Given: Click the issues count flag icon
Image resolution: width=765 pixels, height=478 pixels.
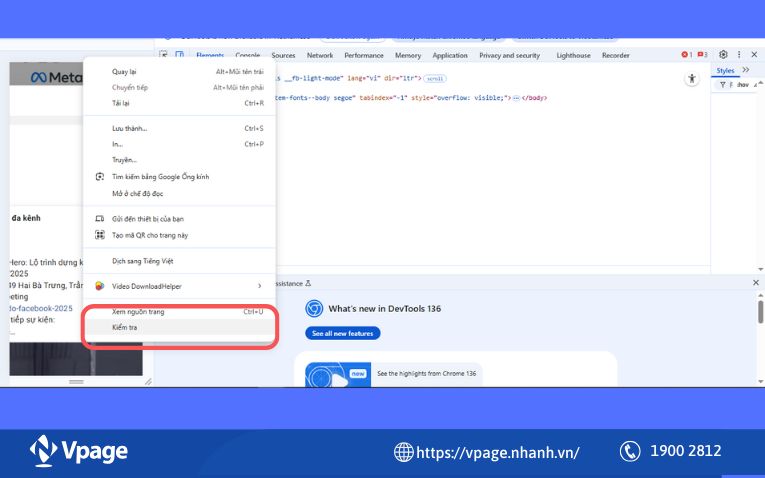Looking at the screenshot, I should (702, 55).
